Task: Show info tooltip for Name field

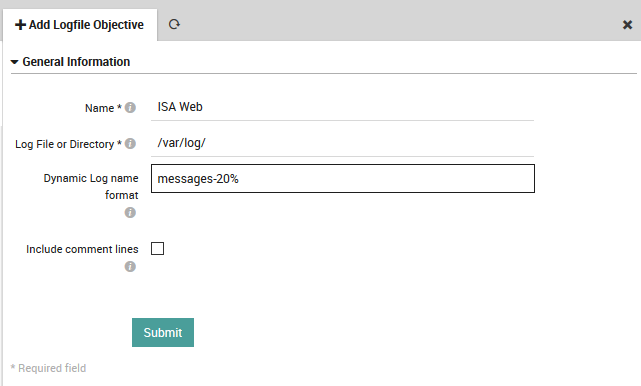Action: (130, 108)
